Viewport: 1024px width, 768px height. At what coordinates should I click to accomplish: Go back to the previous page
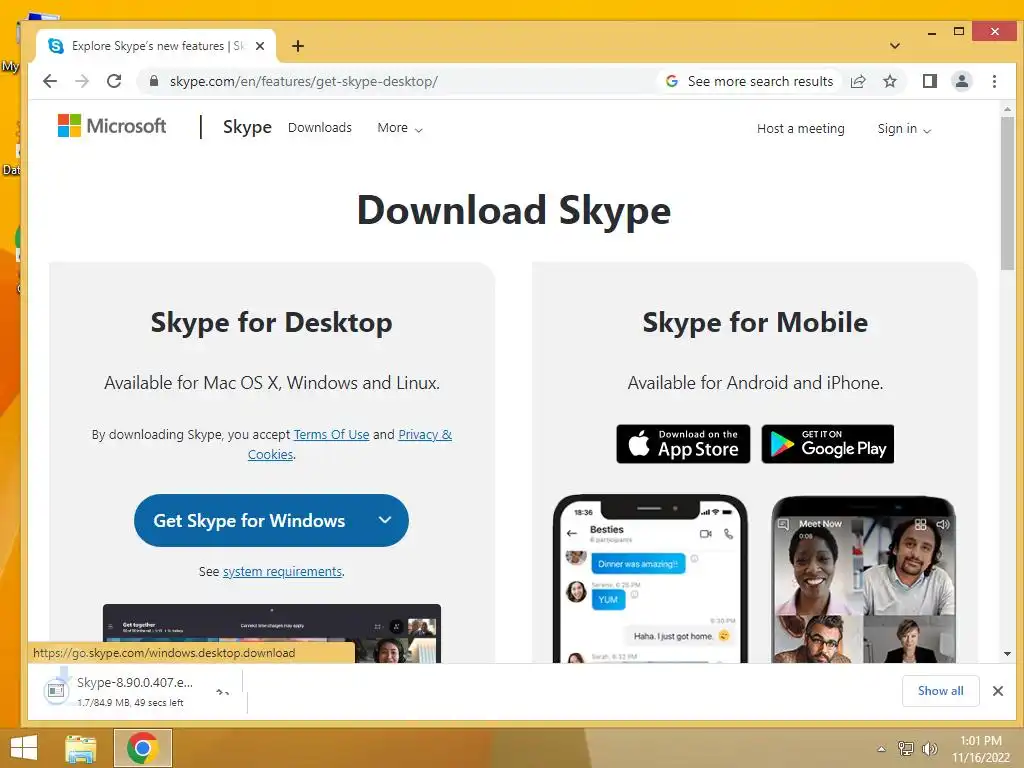50,81
